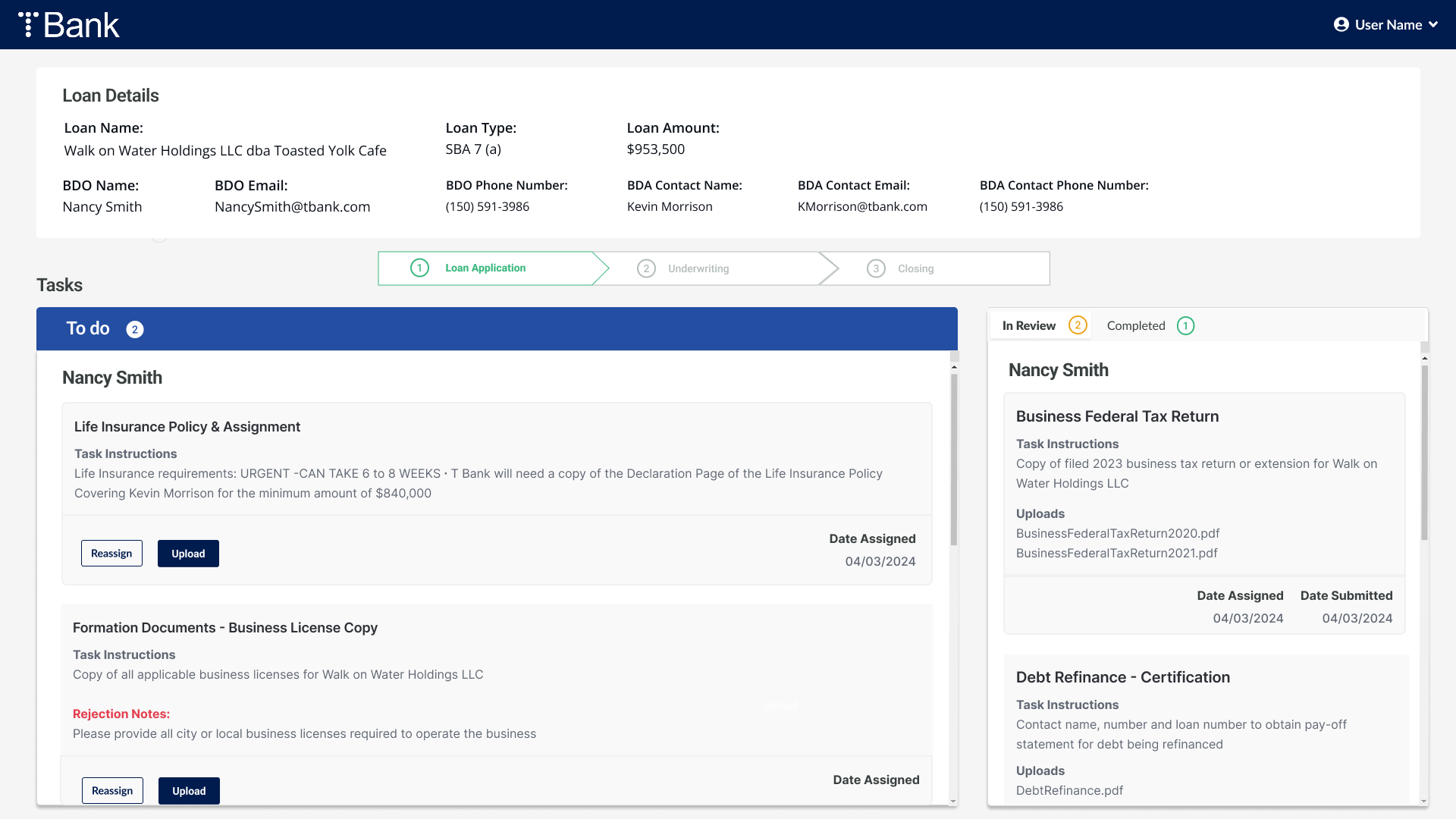Upload for Formation Documents task
1456x819 pixels.
point(189,791)
